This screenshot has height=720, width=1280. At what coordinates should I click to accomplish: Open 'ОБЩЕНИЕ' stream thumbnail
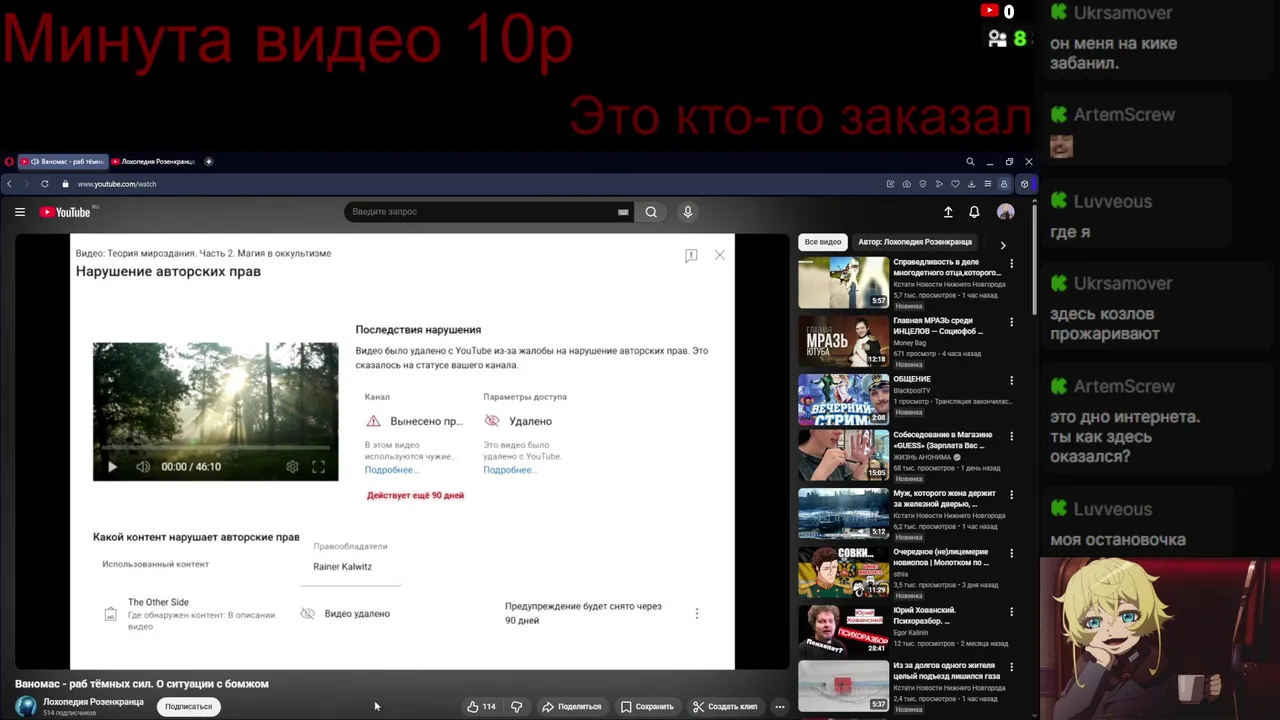[x=843, y=399]
